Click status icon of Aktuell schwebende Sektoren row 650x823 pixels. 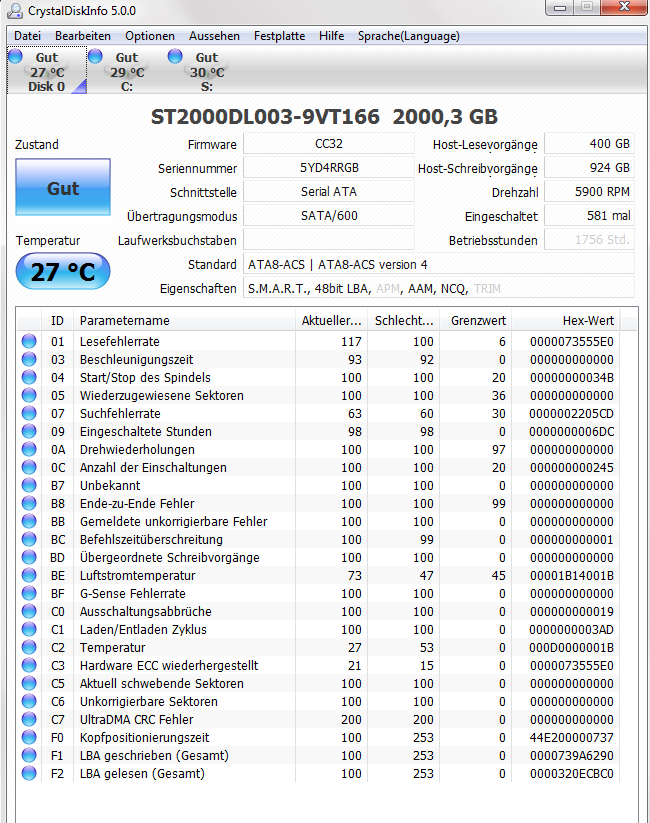click(x=29, y=683)
